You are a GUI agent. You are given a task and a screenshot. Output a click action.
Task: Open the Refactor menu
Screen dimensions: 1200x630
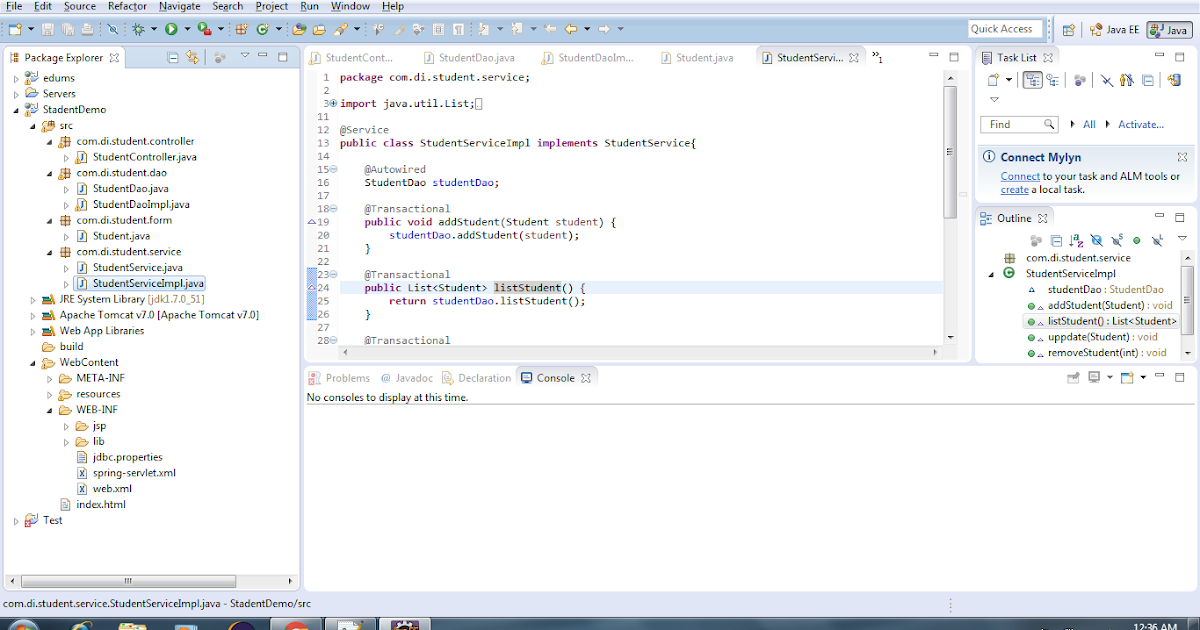pyautogui.click(x=127, y=6)
